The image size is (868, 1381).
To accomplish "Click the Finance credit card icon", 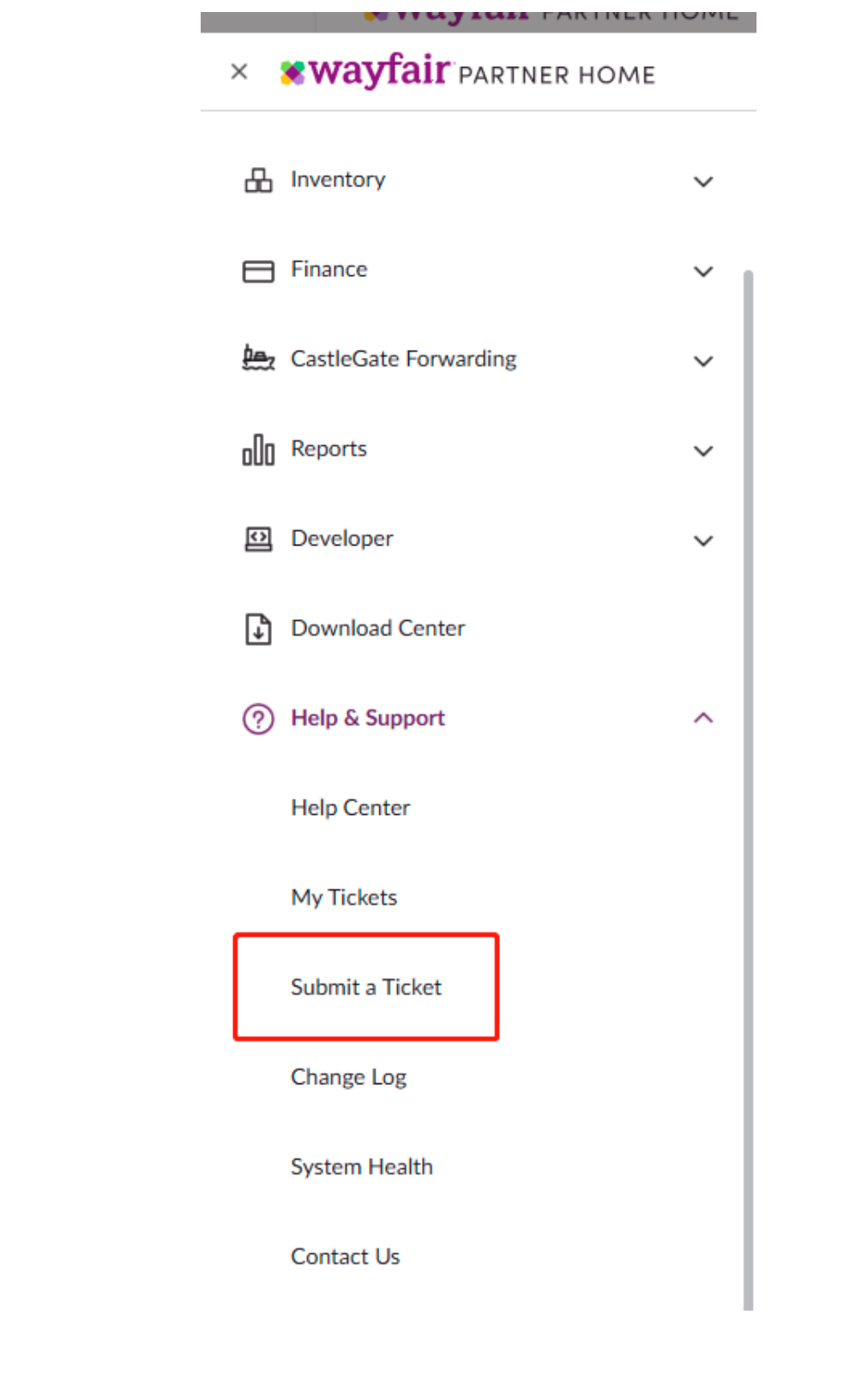I will 258,271.
